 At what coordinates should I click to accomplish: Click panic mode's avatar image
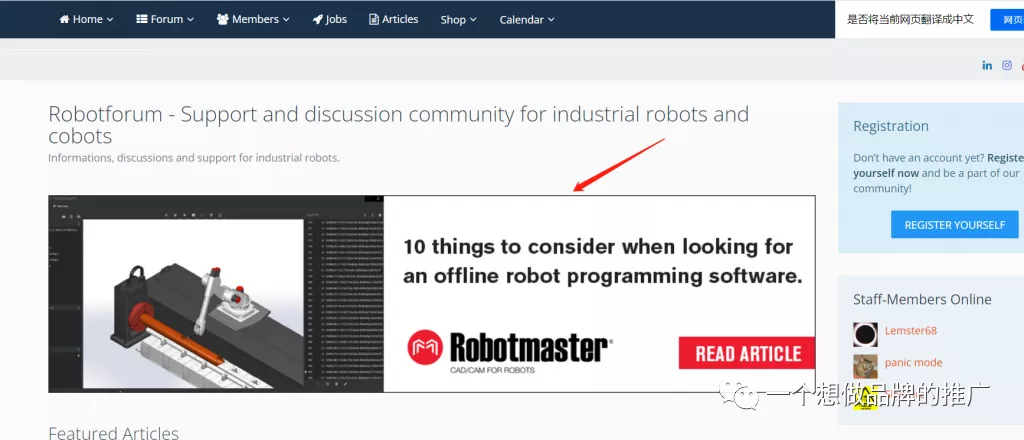[x=865, y=366]
